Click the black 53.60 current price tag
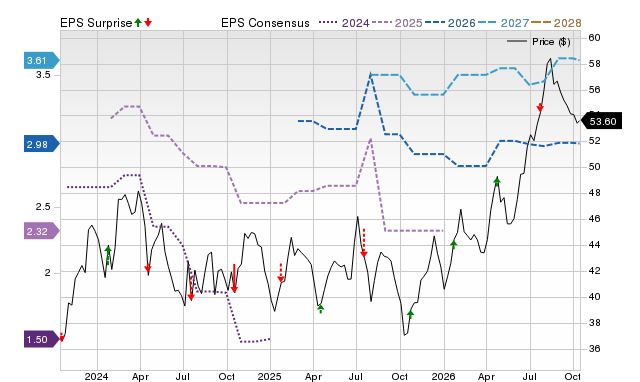640x382 pixels. [x=601, y=121]
